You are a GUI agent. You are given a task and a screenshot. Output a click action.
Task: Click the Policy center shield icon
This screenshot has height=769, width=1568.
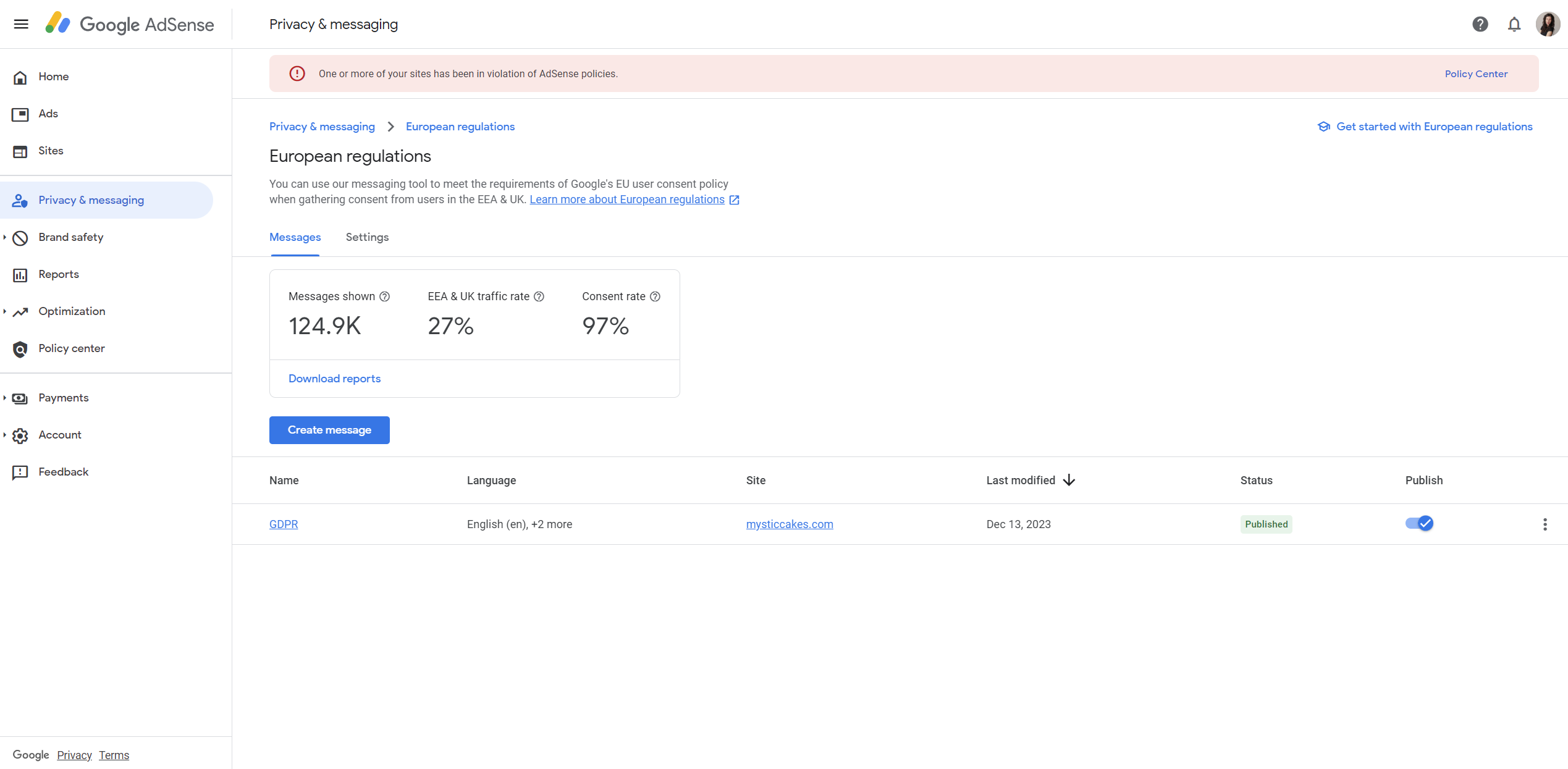pyautogui.click(x=20, y=349)
